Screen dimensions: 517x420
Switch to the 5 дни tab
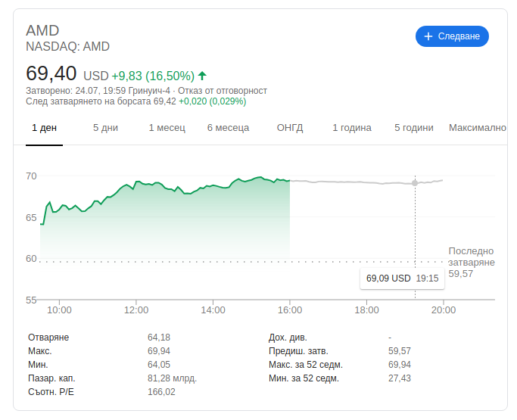coord(105,128)
